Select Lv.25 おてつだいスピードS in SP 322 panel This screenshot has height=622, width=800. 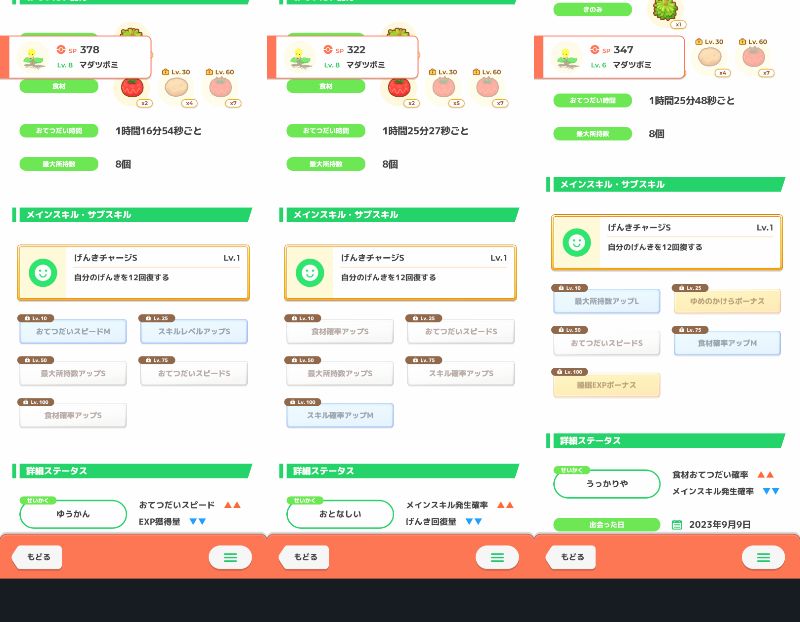coord(461,331)
